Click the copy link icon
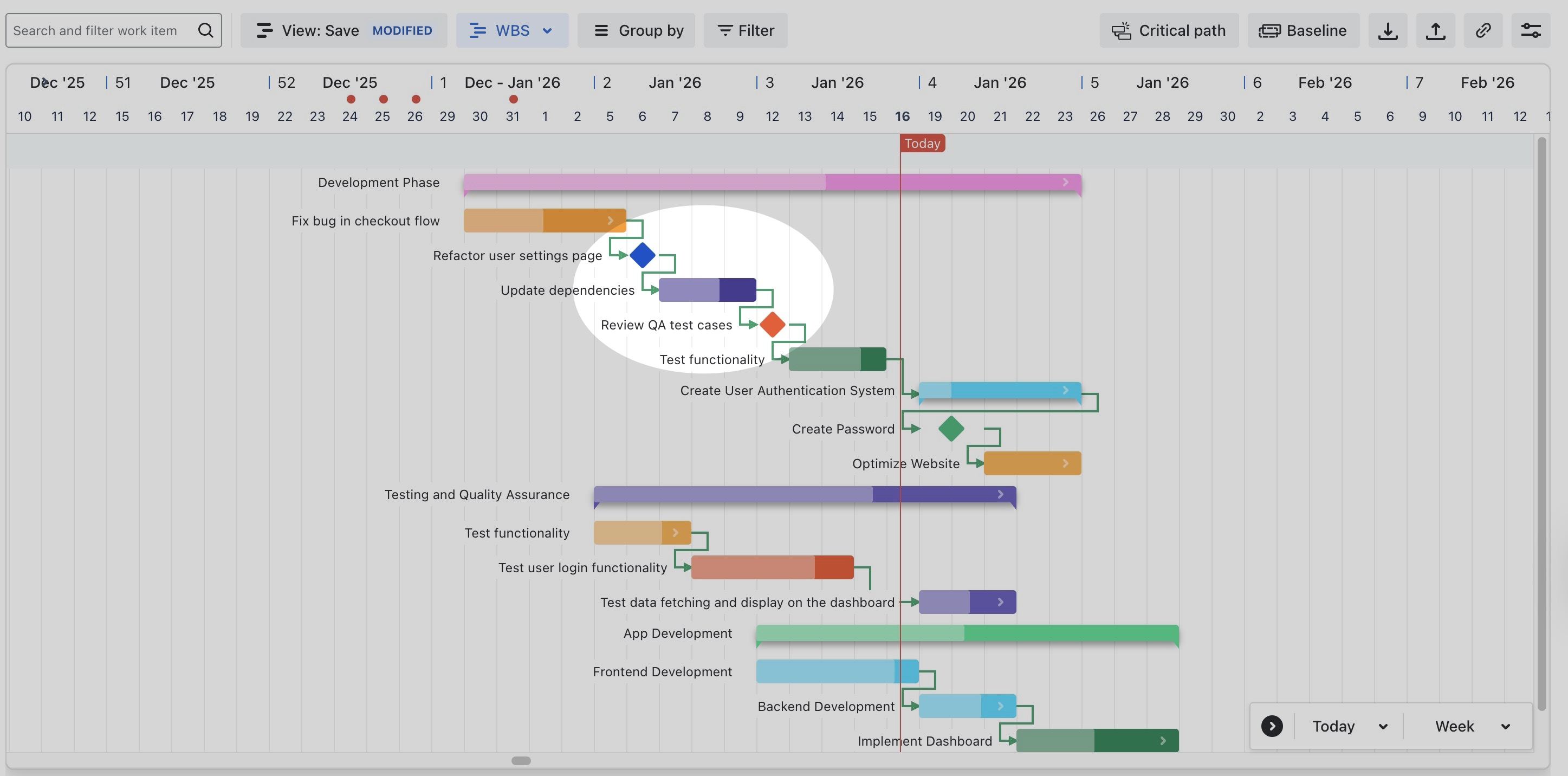1568x776 pixels. coord(1483,30)
